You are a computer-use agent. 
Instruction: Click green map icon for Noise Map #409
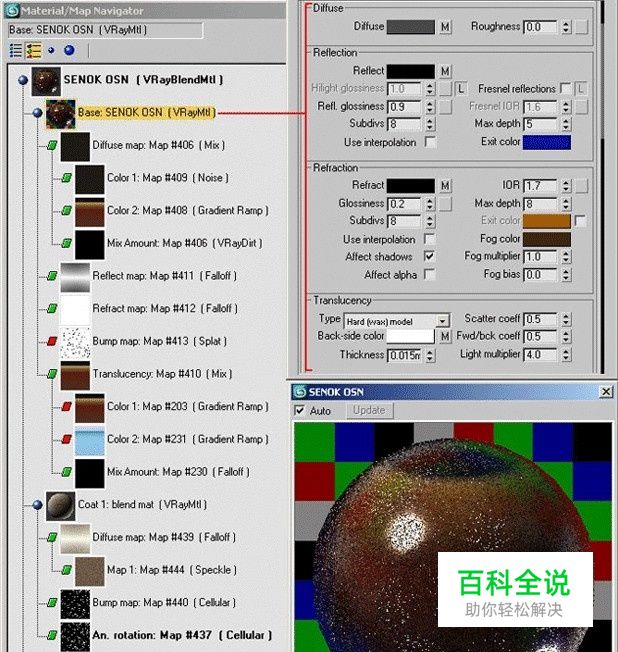[67, 178]
